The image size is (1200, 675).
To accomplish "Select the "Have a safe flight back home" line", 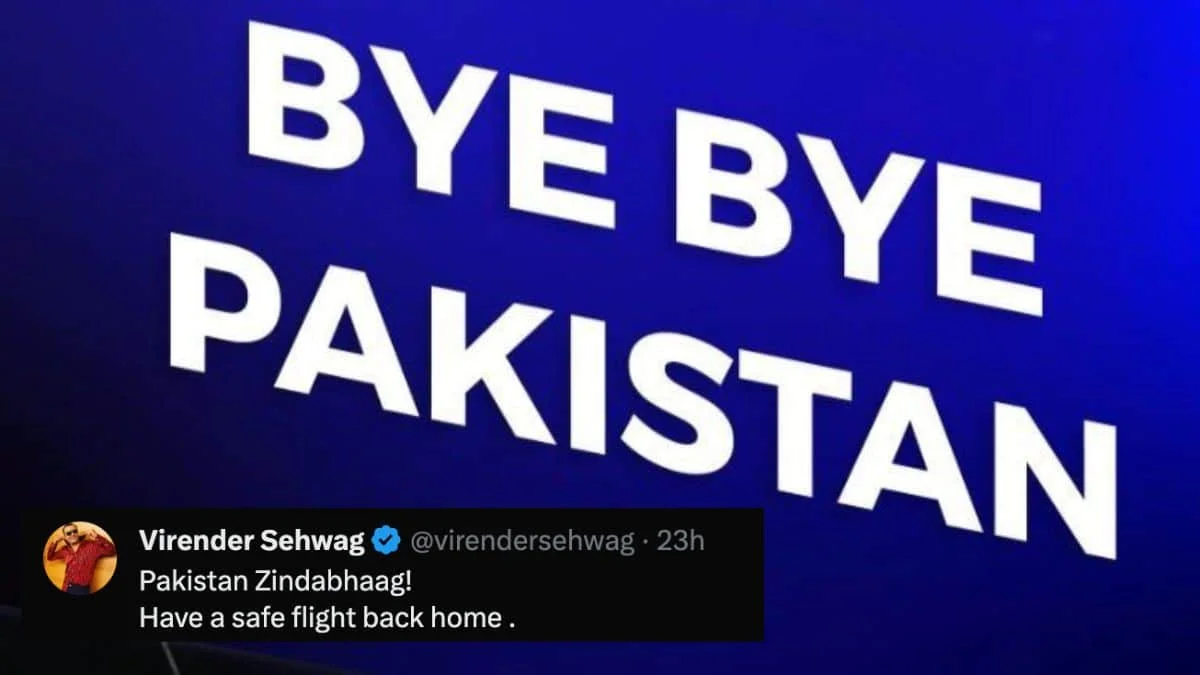I will [x=320, y=618].
